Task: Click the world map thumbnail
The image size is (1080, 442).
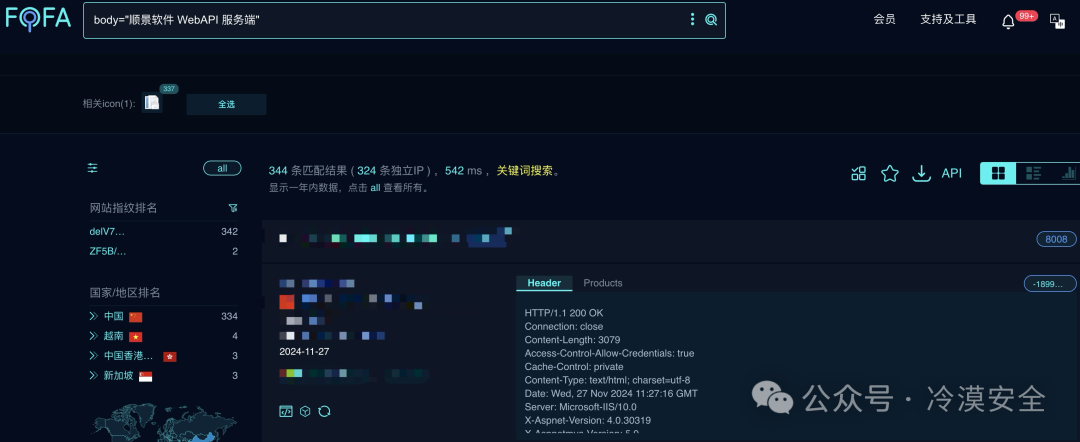Action: click(x=165, y=421)
